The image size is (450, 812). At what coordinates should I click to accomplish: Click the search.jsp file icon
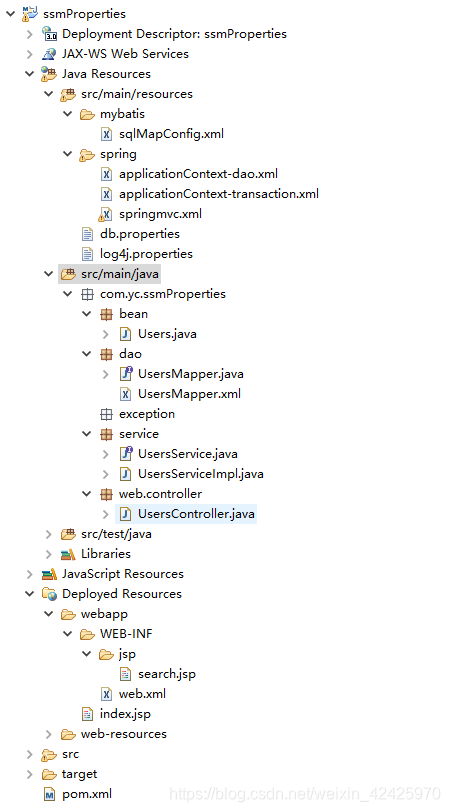pyautogui.click(x=125, y=674)
